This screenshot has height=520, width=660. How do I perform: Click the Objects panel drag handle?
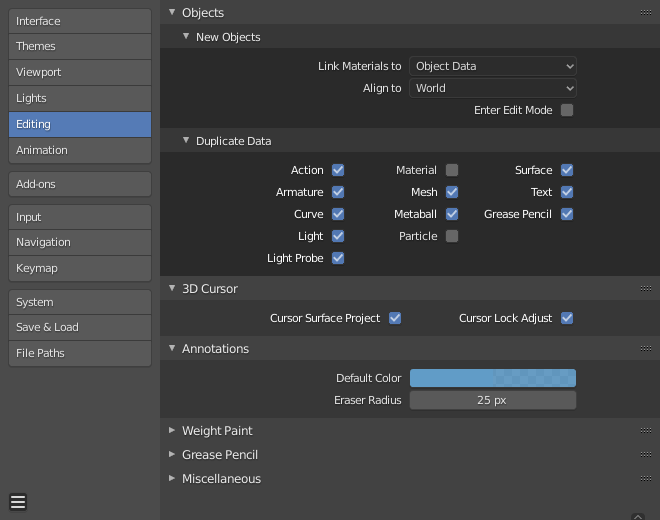coord(646,13)
